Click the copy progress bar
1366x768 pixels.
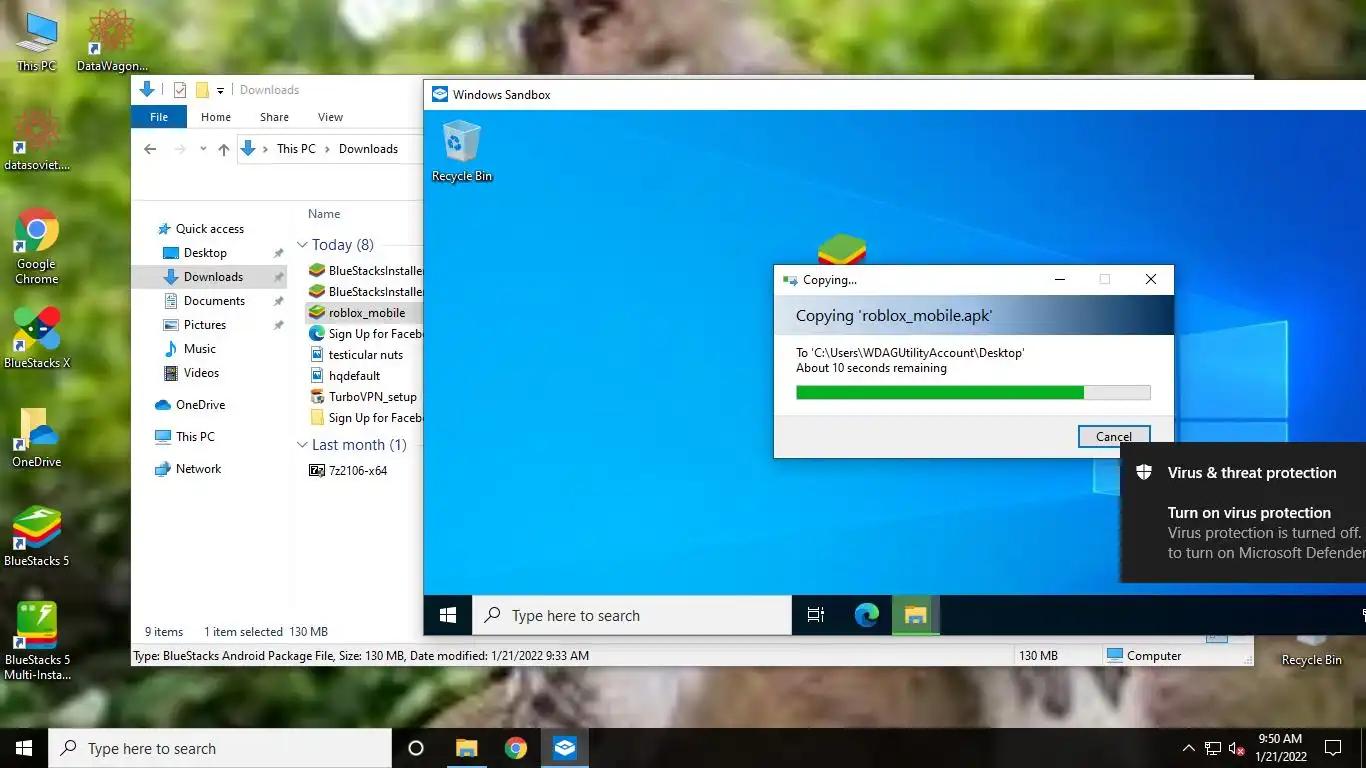point(973,393)
